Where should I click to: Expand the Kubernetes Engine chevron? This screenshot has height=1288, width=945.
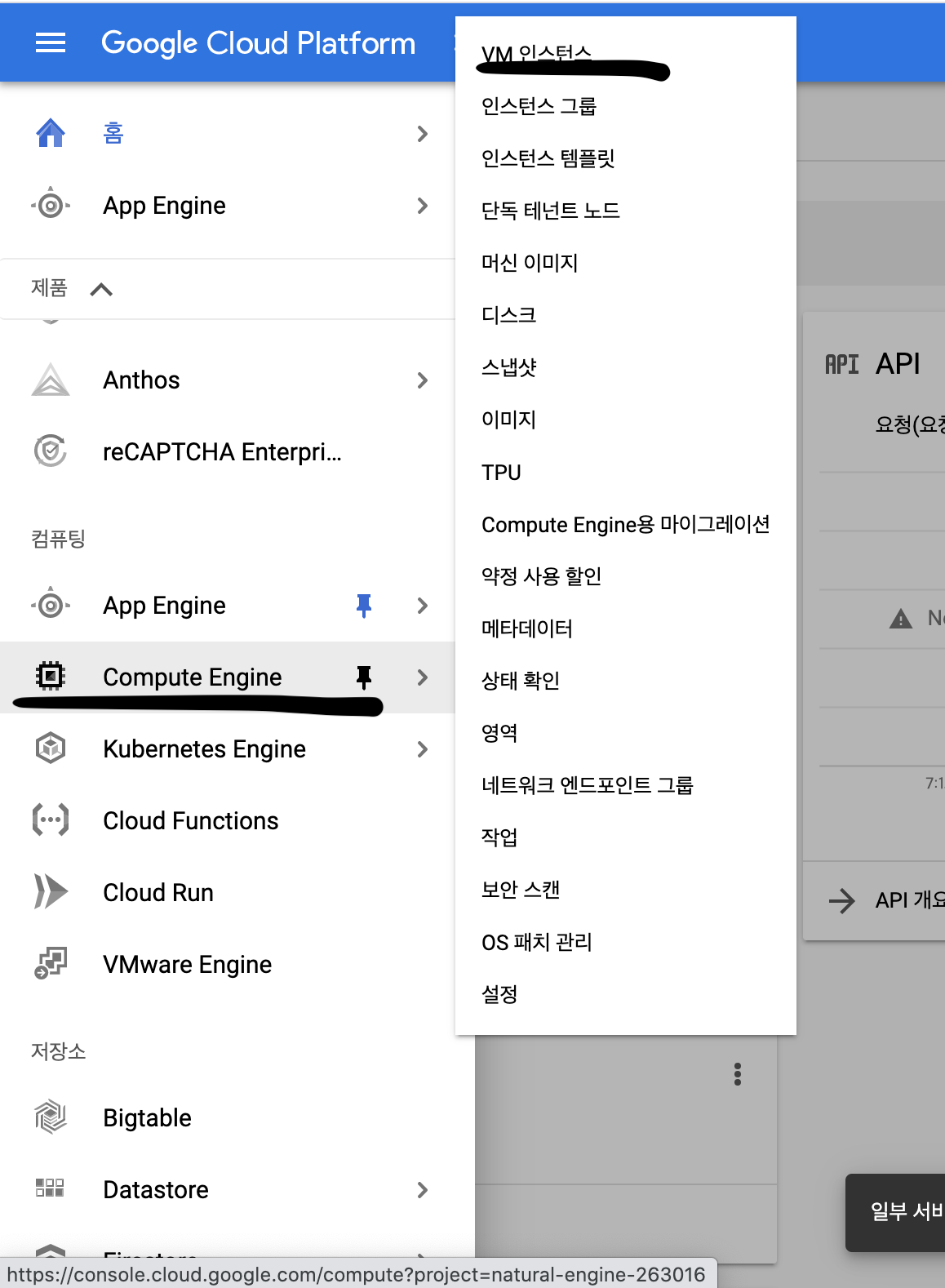(422, 749)
